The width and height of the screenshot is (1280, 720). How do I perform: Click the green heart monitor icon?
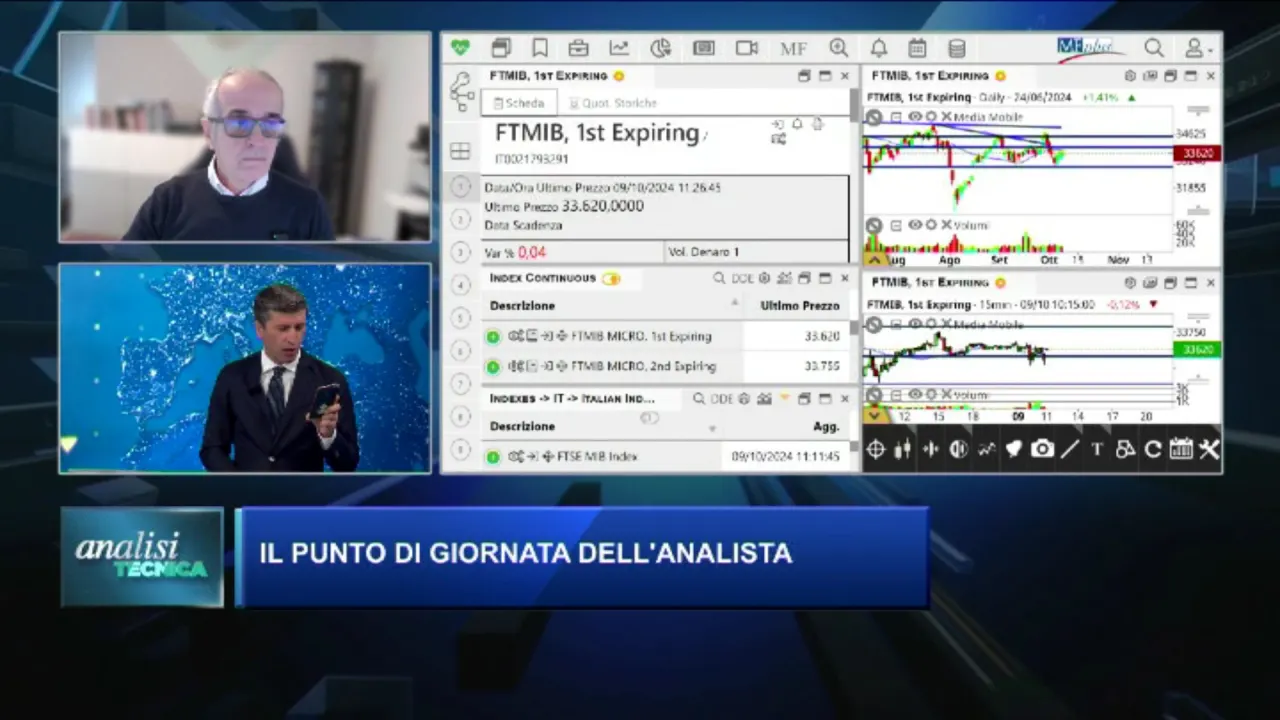(x=460, y=48)
